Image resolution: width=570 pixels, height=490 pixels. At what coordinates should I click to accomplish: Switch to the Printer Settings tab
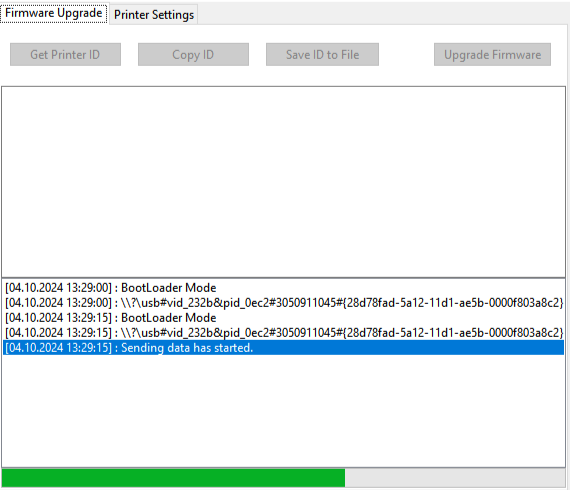tap(154, 15)
